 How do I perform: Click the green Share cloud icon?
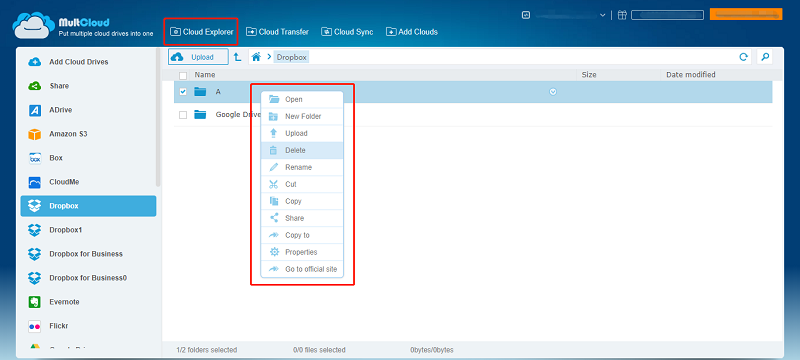click(34, 86)
